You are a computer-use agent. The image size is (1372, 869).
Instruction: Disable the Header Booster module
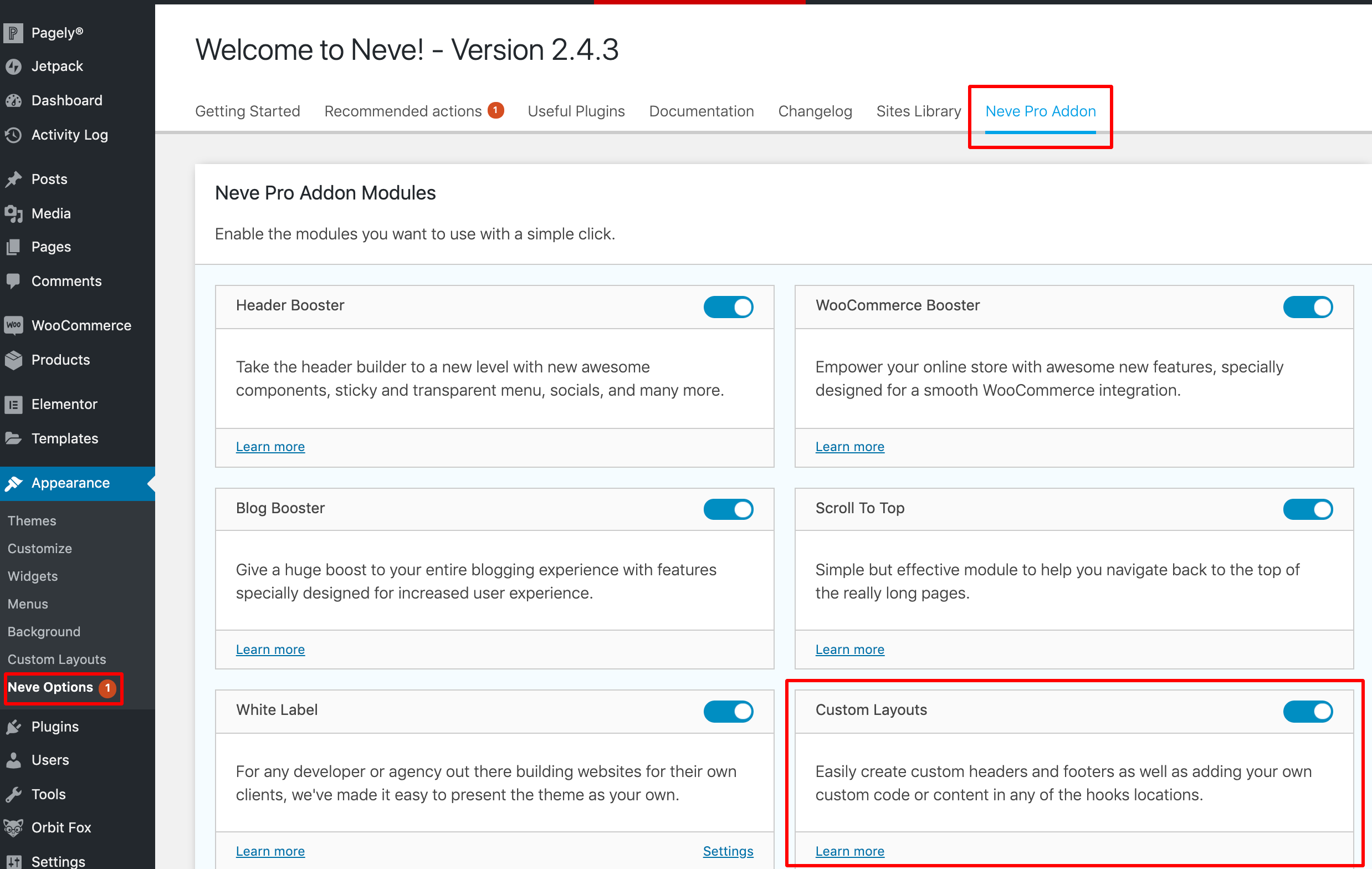click(729, 306)
